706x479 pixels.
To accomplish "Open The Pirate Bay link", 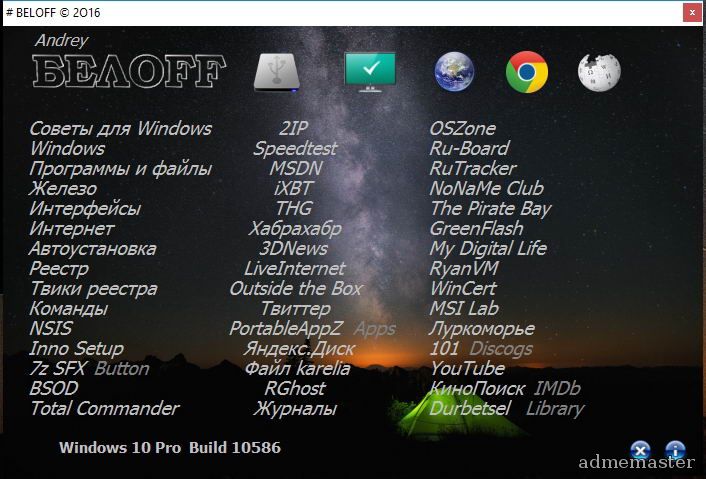I will (x=490, y=208).
